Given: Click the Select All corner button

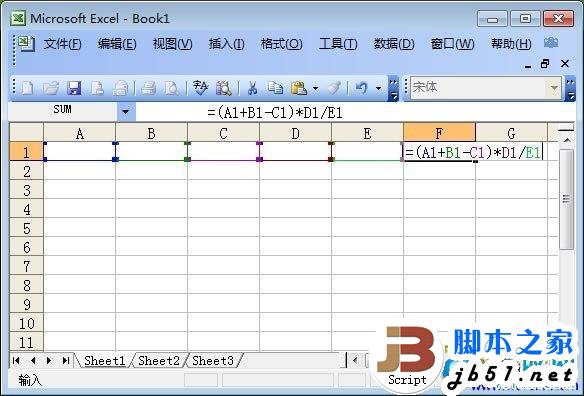Looking at the screenshot, I should coord(26,133).
